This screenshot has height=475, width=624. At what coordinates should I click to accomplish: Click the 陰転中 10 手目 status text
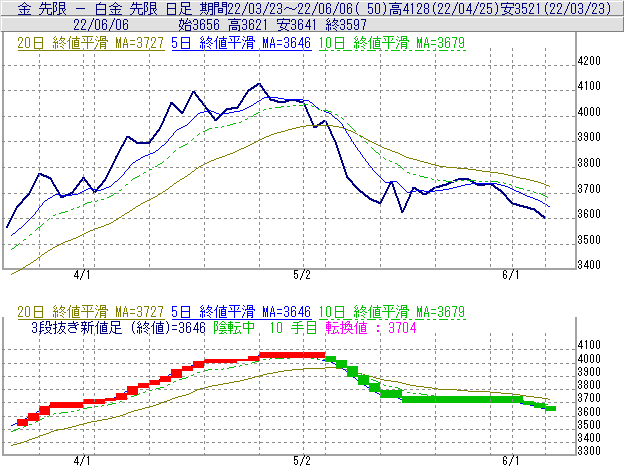coord(265,328)
